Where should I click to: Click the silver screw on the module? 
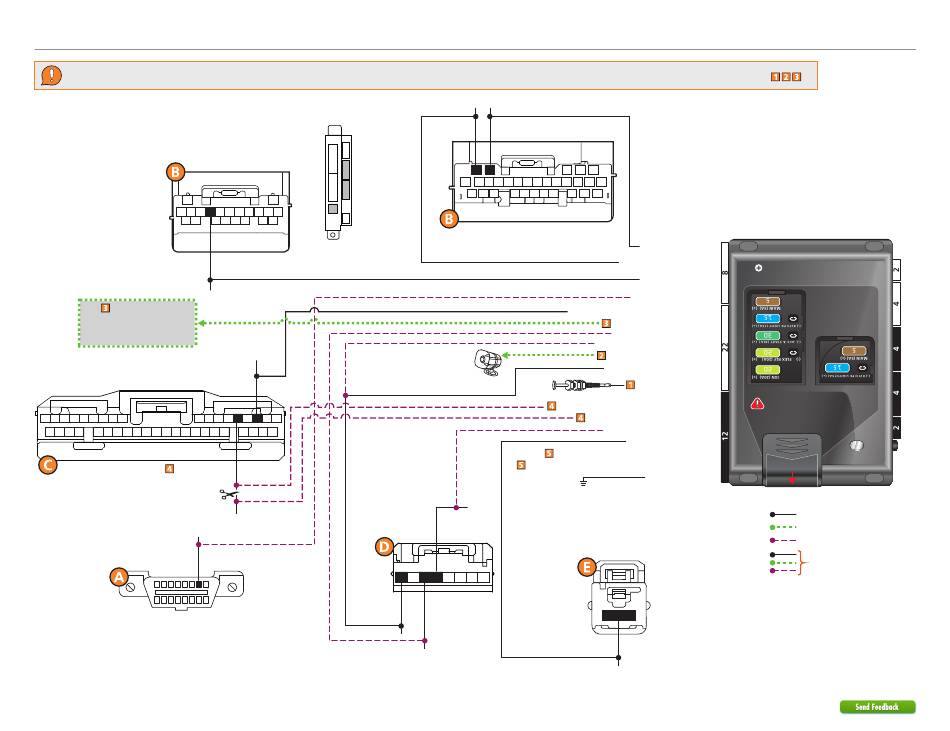pyautogui.click(x=856, y=446)
